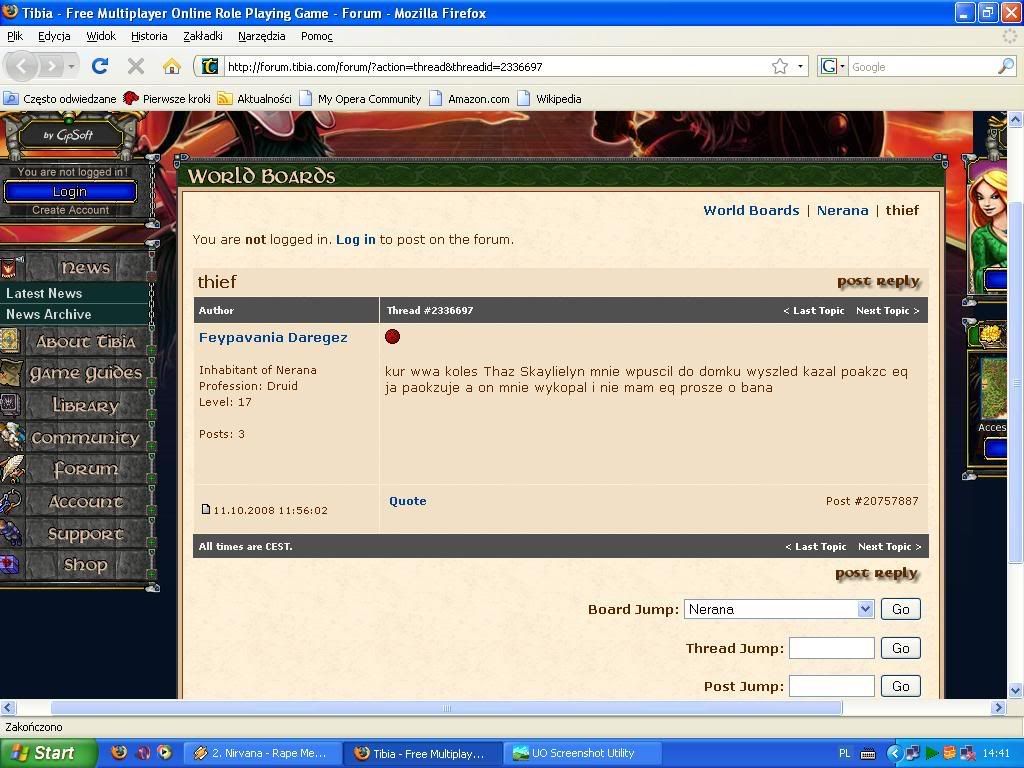Viewport: 1024px width, 768px height.
Task: Open the Aktualności feed bookmark
Action: (x=255, y=99)
